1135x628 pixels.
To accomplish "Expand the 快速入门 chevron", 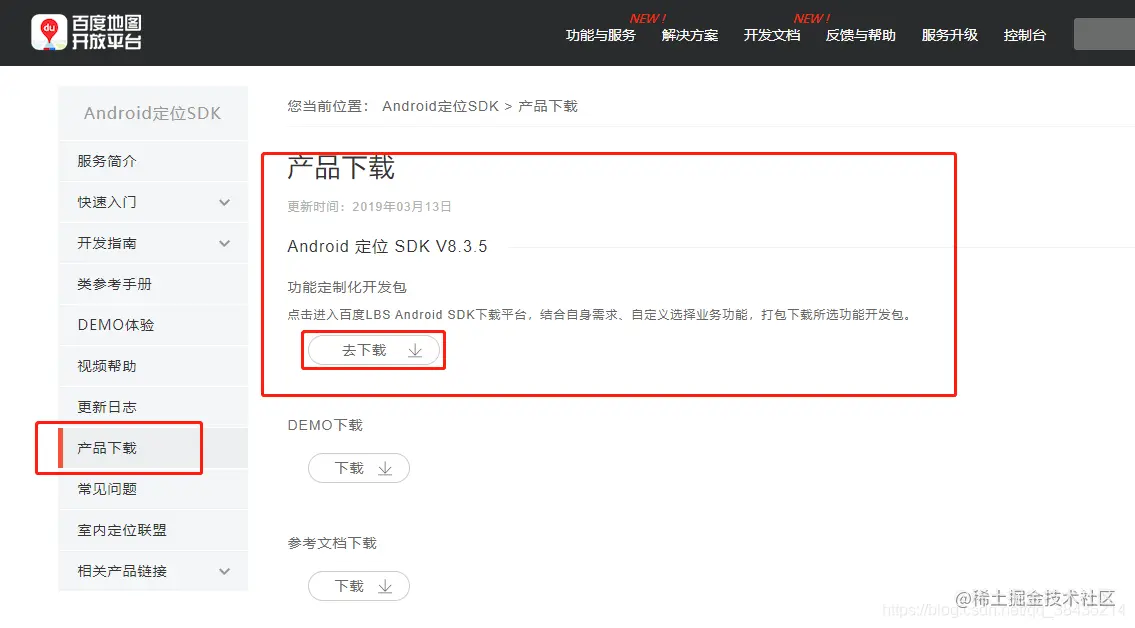I will click(x=224, y=203).
